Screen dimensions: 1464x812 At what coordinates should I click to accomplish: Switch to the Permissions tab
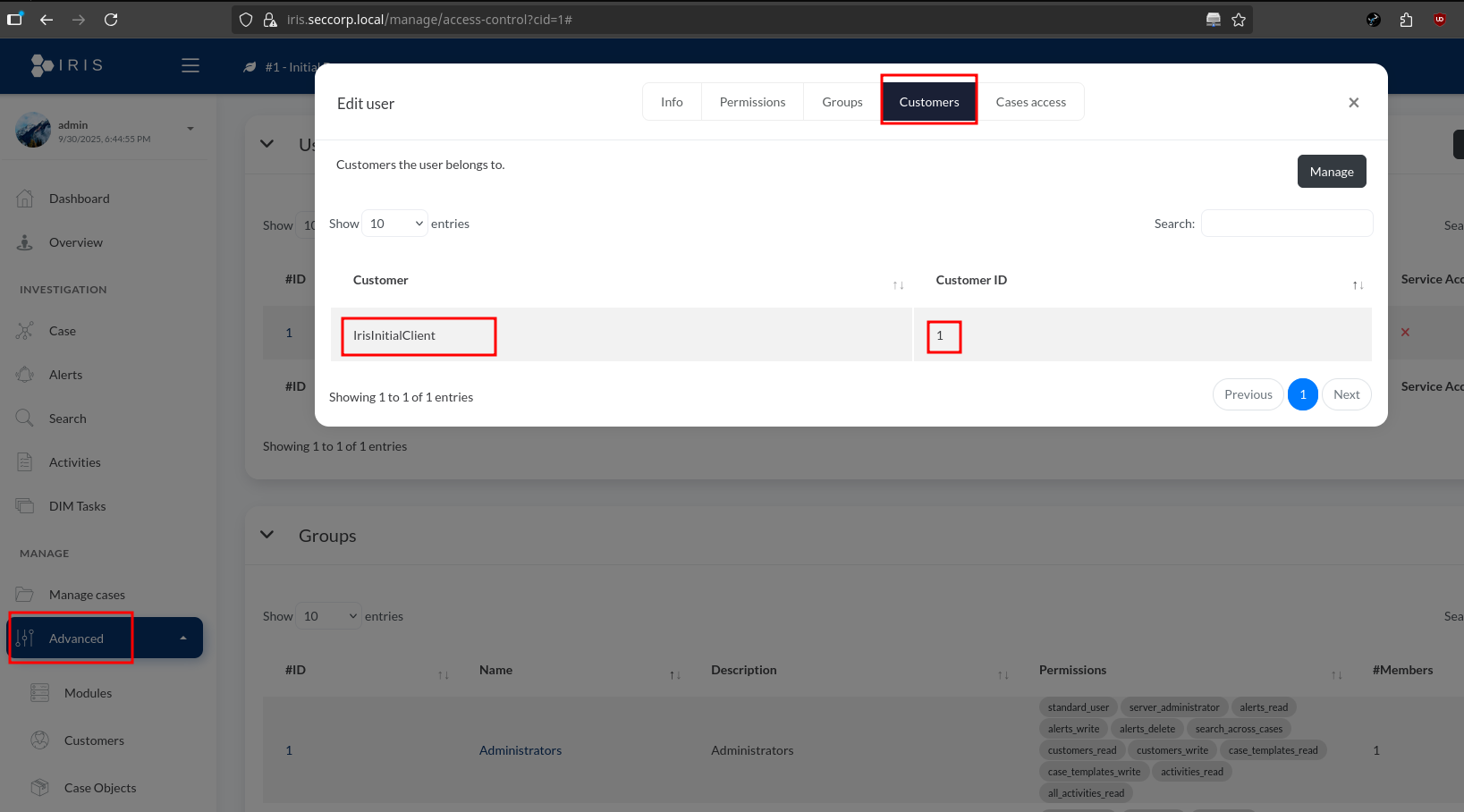(752, 102)
